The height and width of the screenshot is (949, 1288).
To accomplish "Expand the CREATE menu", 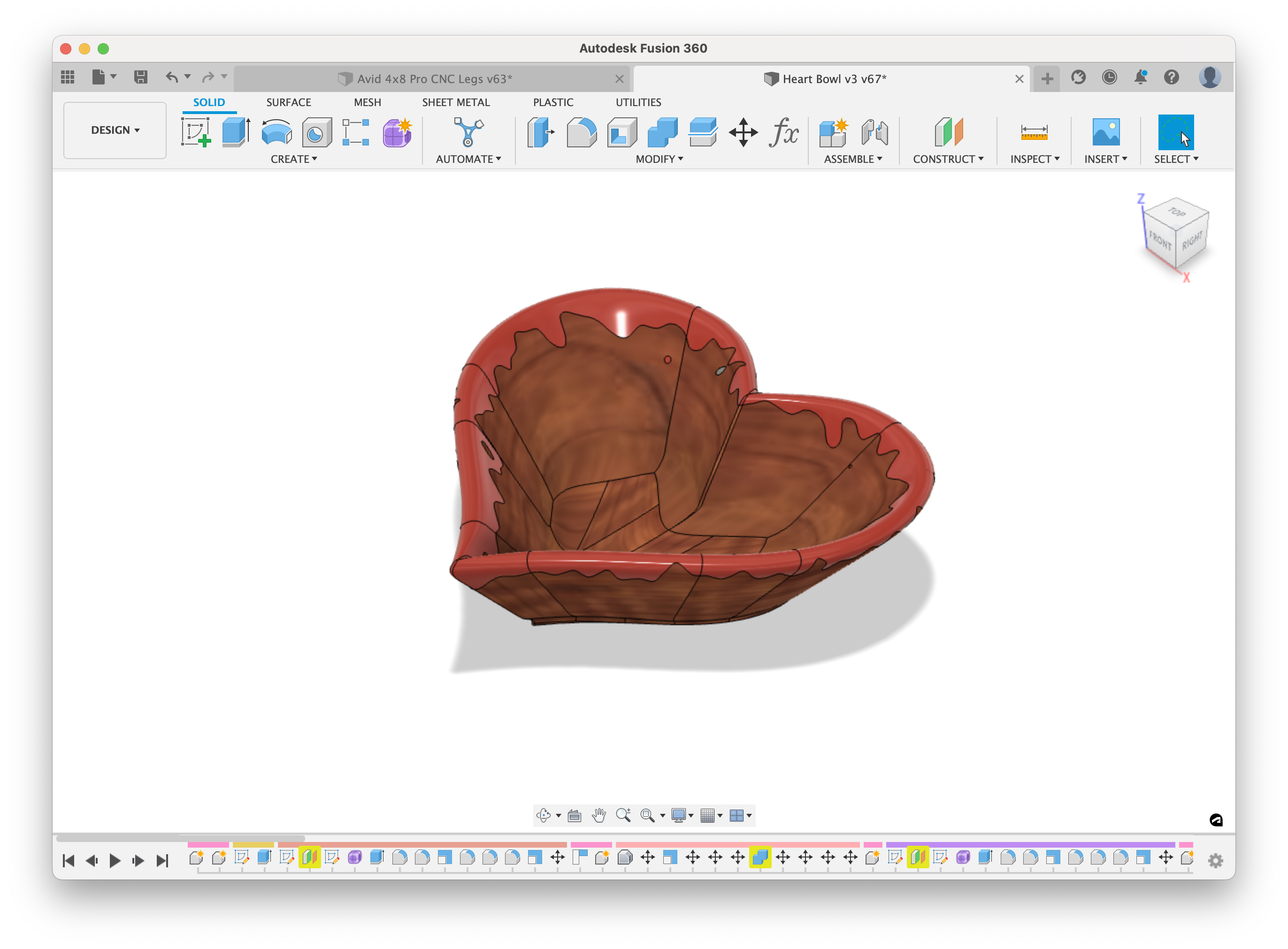I will (x=293, y=159).
